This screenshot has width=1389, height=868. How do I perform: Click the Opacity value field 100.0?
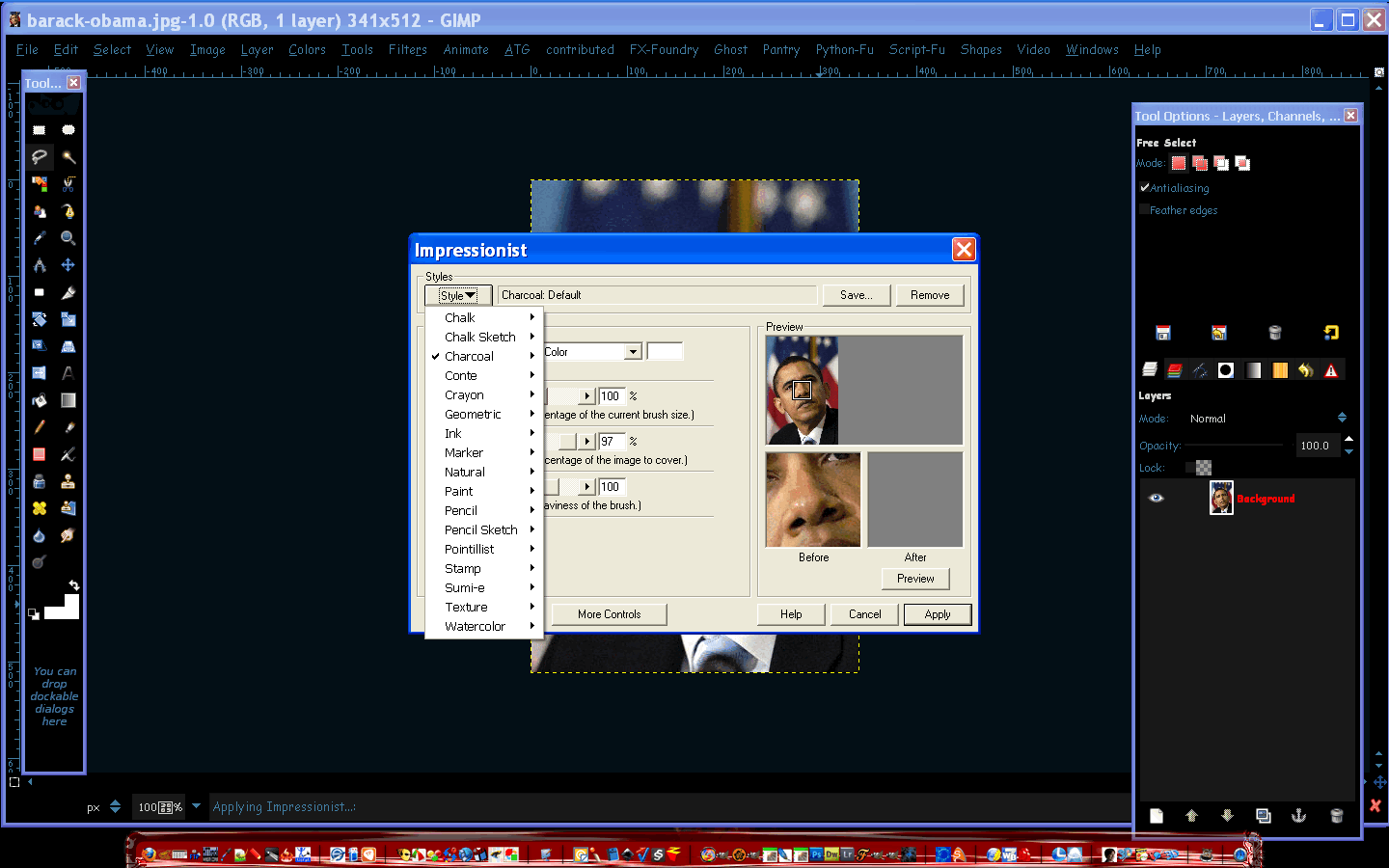click(1317, 446)
